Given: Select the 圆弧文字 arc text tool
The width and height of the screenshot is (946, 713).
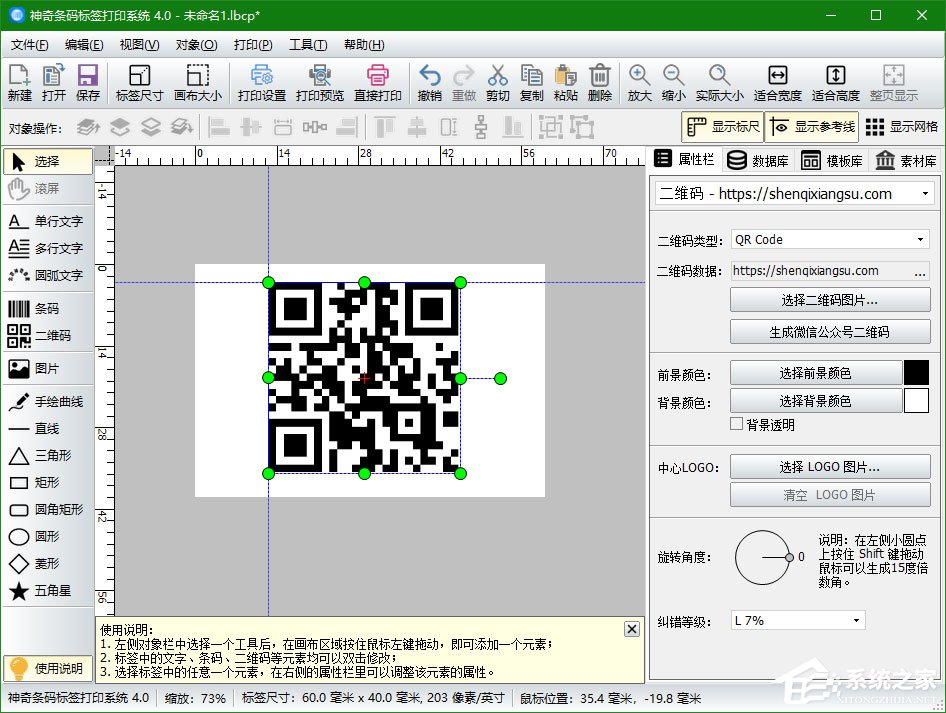Looking at the screenshot, I should [47, 275].
